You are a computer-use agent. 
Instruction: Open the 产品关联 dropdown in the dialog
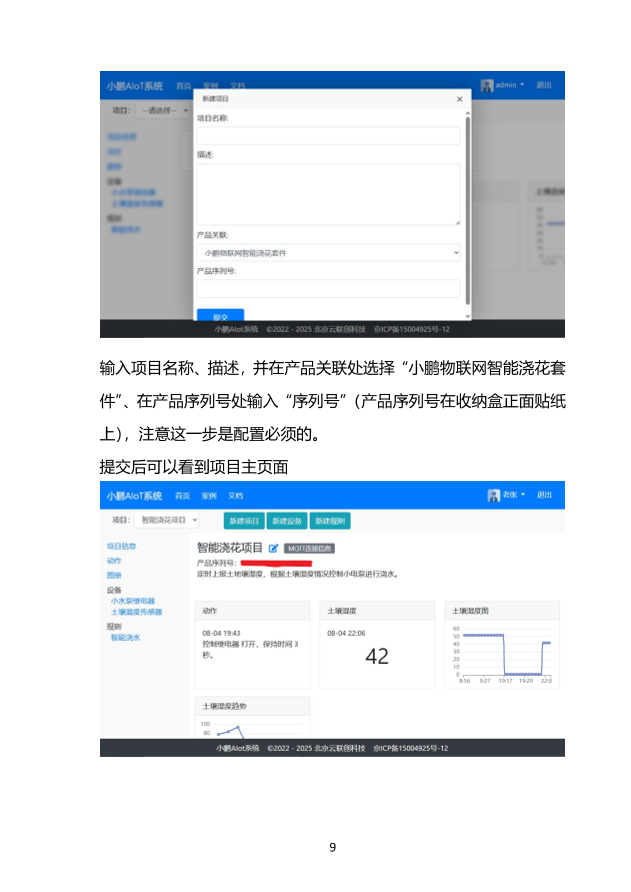(x=328, y=253)
